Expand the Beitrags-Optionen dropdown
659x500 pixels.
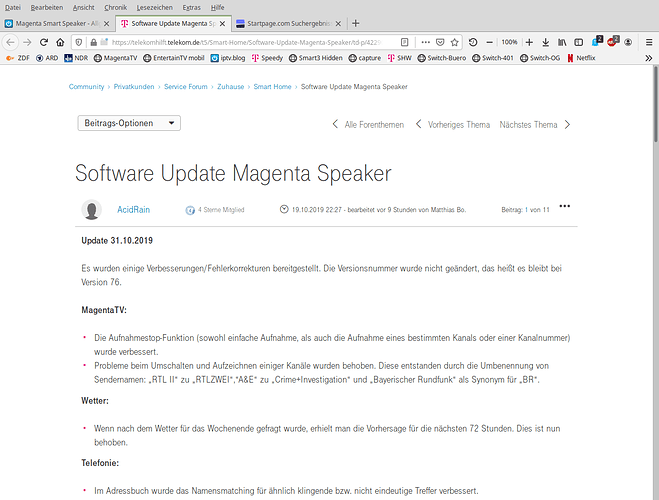point(129,123)
